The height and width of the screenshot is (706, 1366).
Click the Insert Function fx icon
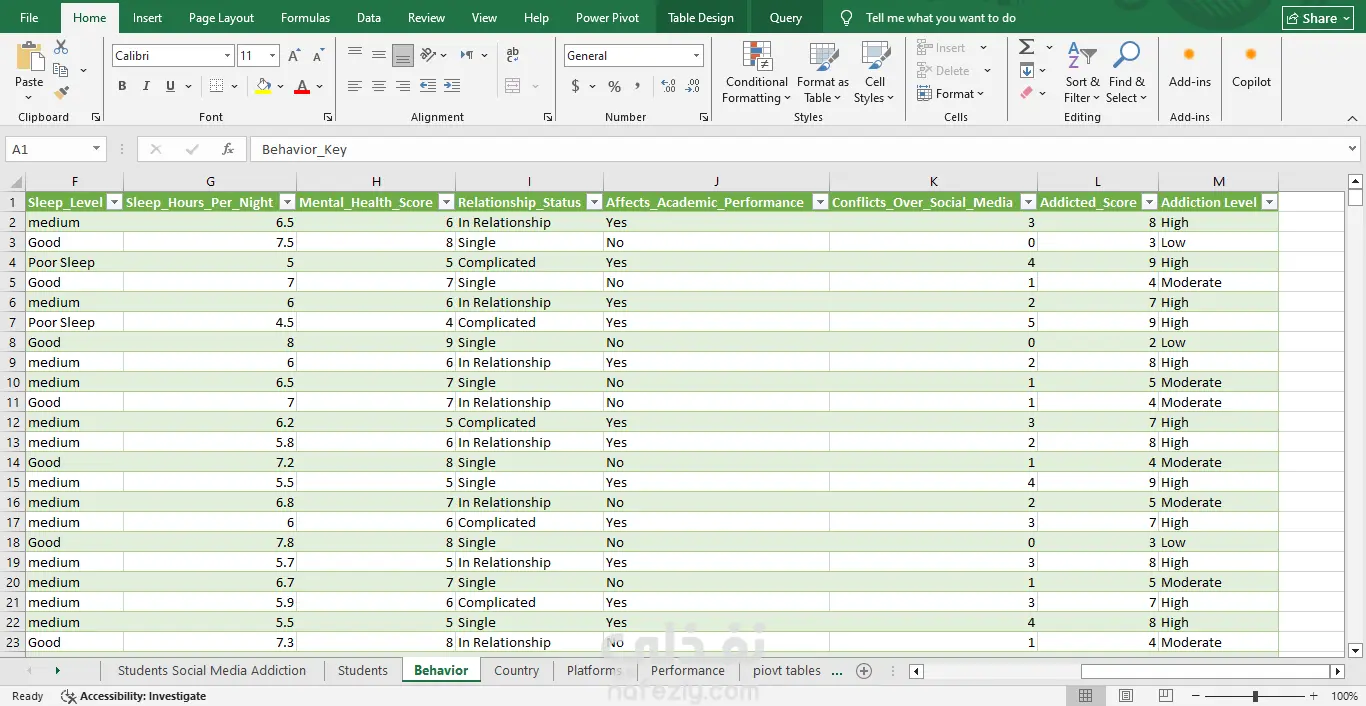228,149
